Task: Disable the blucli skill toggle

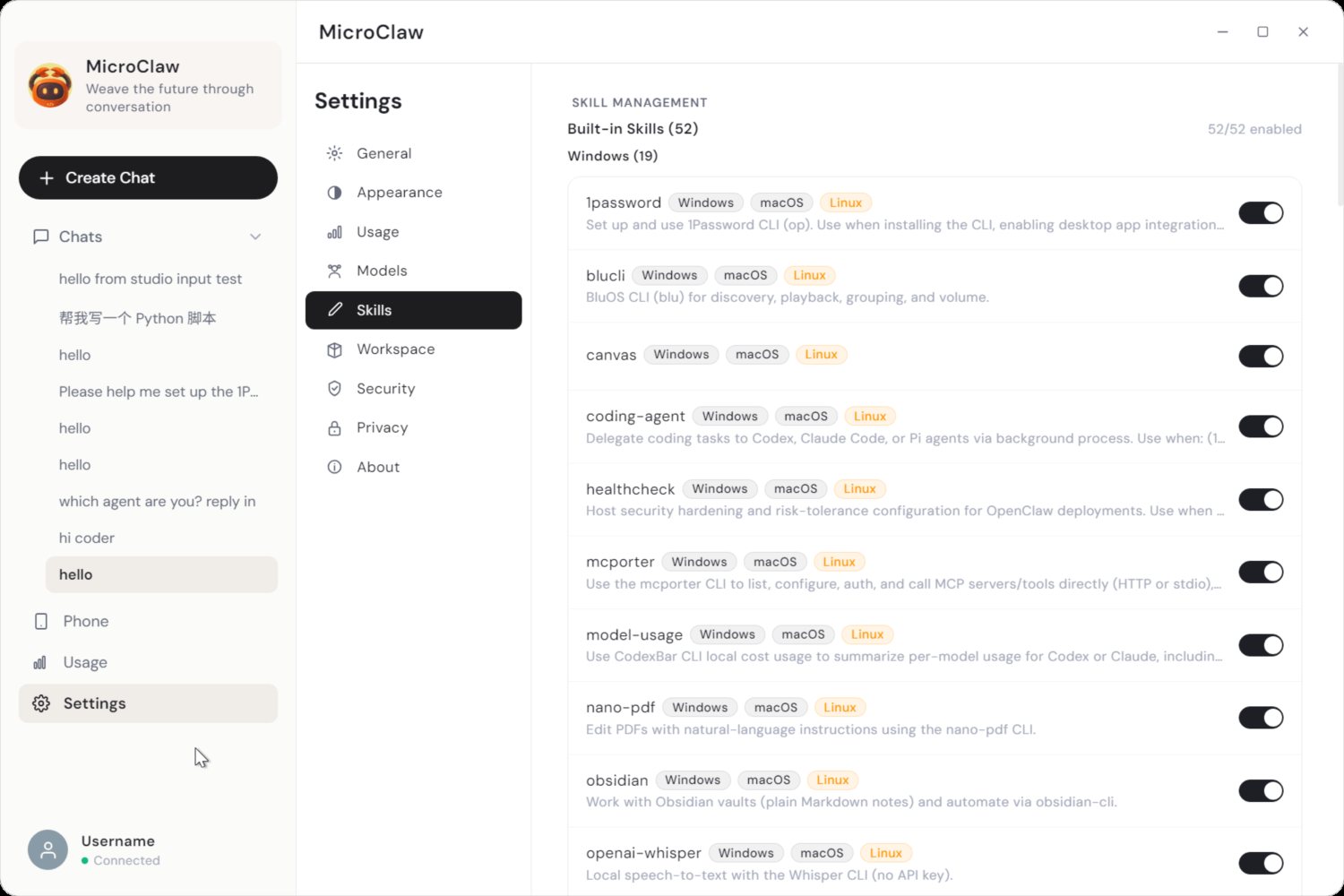Action: 1261,286
